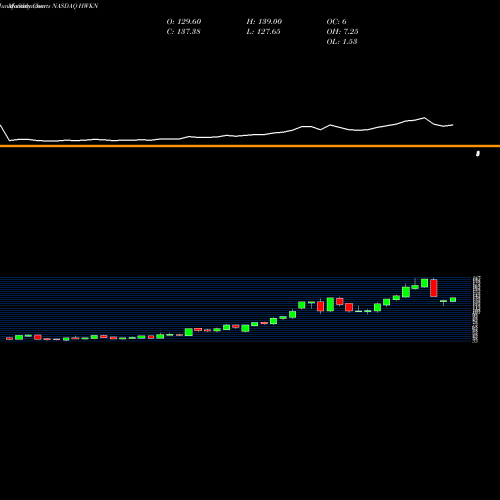The image size is (500, 500).
Task: Select the OH: 7.25 reading
Action: coord(342,31)
